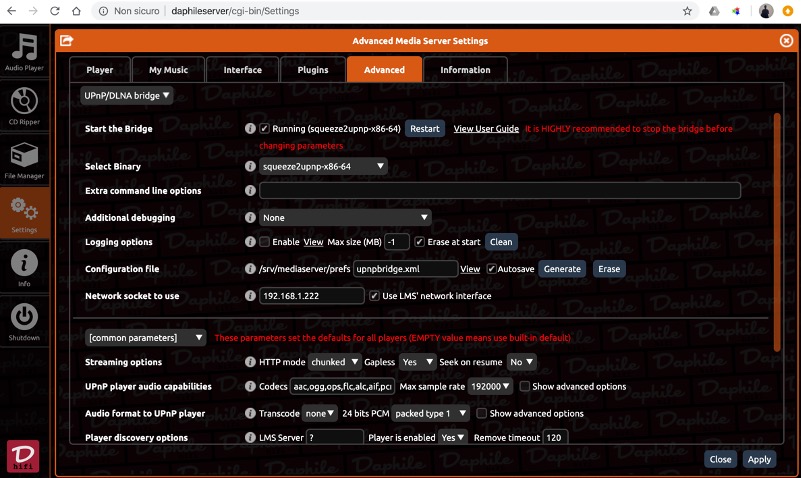Close dialog with the X circle icon
Screen dimensions: 801x478
(x=786, y=41)
